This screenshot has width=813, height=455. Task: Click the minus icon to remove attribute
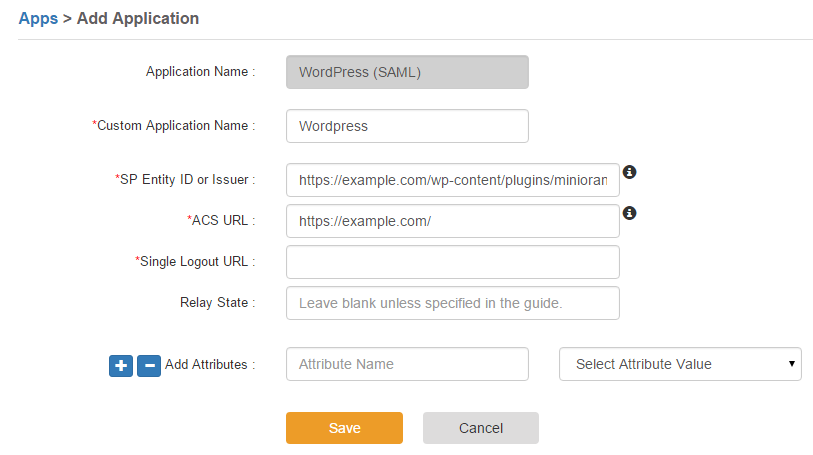click(x=149, y=366)
